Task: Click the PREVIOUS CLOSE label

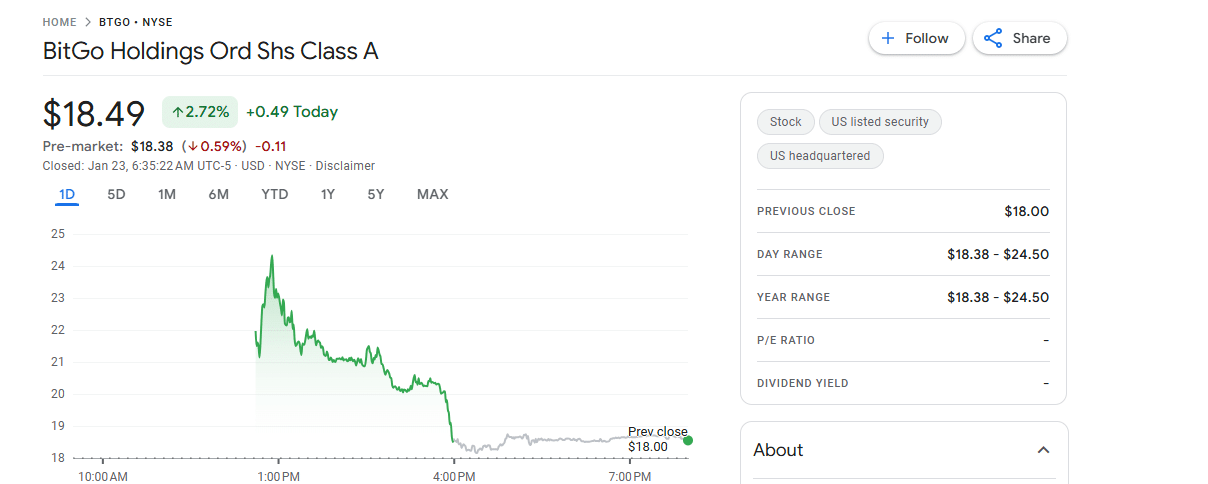Action: point(806,211)
